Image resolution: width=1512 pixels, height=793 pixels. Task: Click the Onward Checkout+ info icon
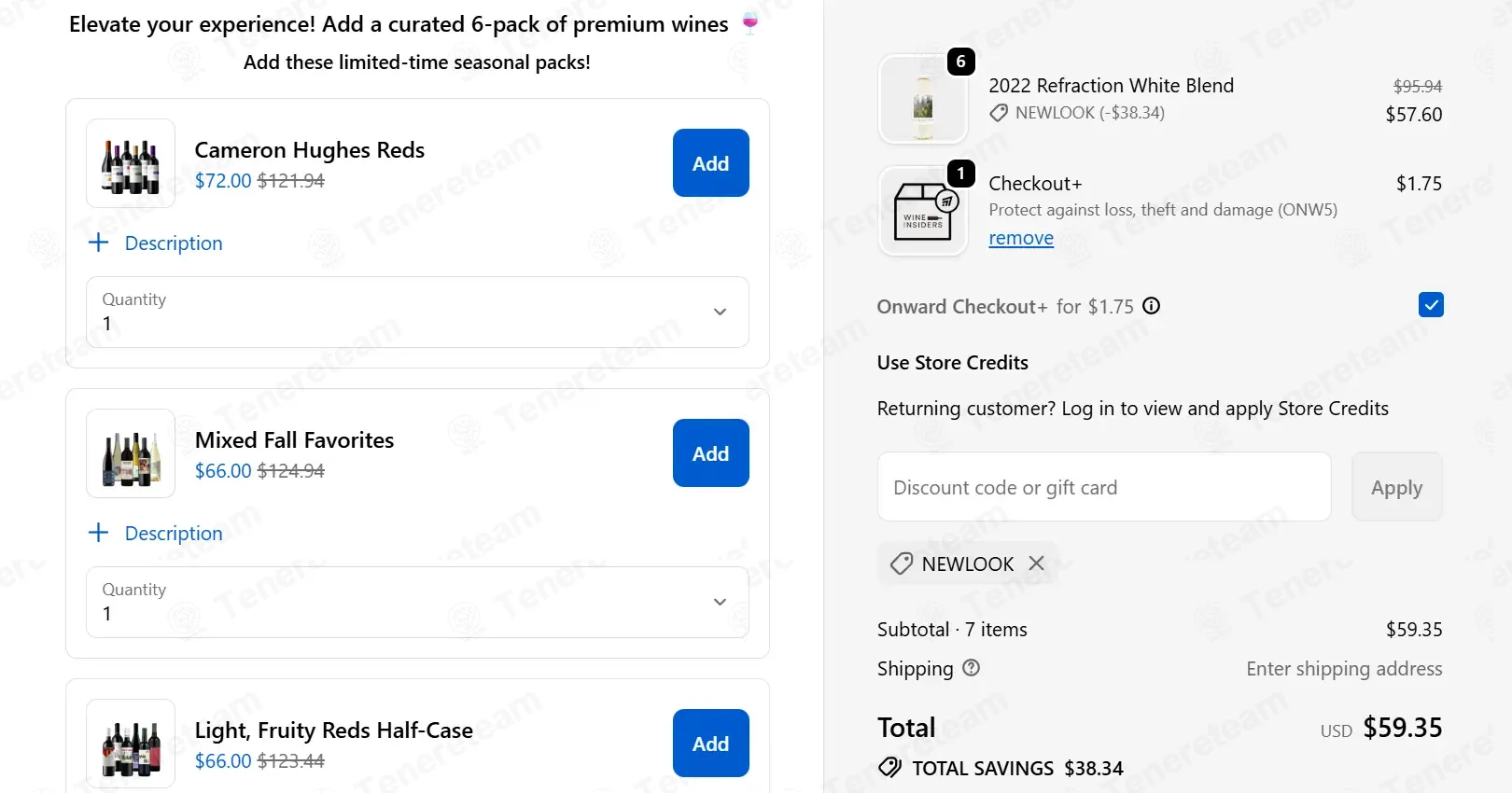click(x=1152, y=306)
